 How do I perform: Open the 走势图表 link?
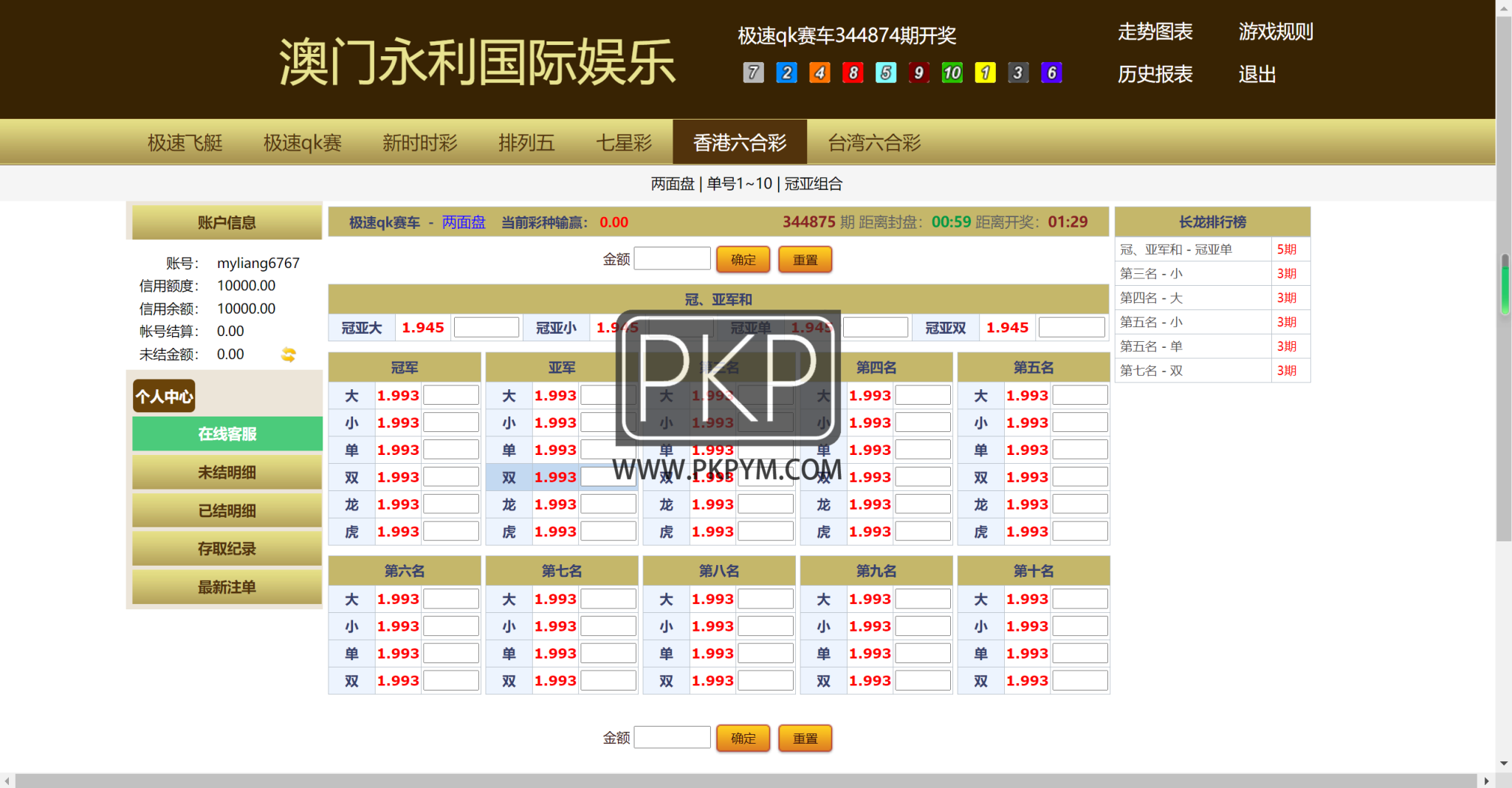pyautogui.click(x=1155, y=32)
